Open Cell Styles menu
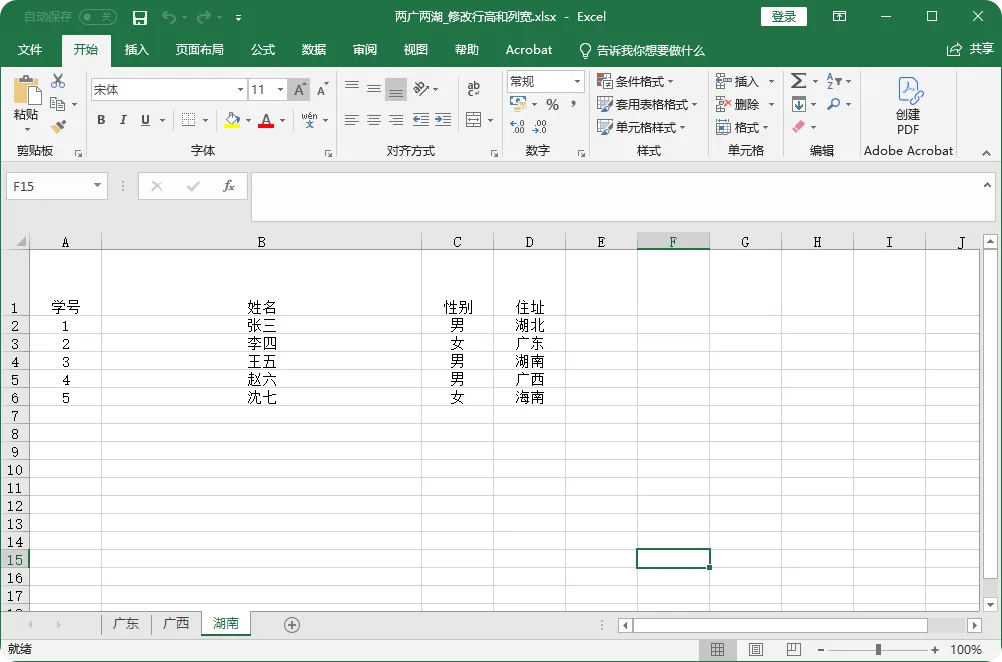1002x662 pixels. 641,127
